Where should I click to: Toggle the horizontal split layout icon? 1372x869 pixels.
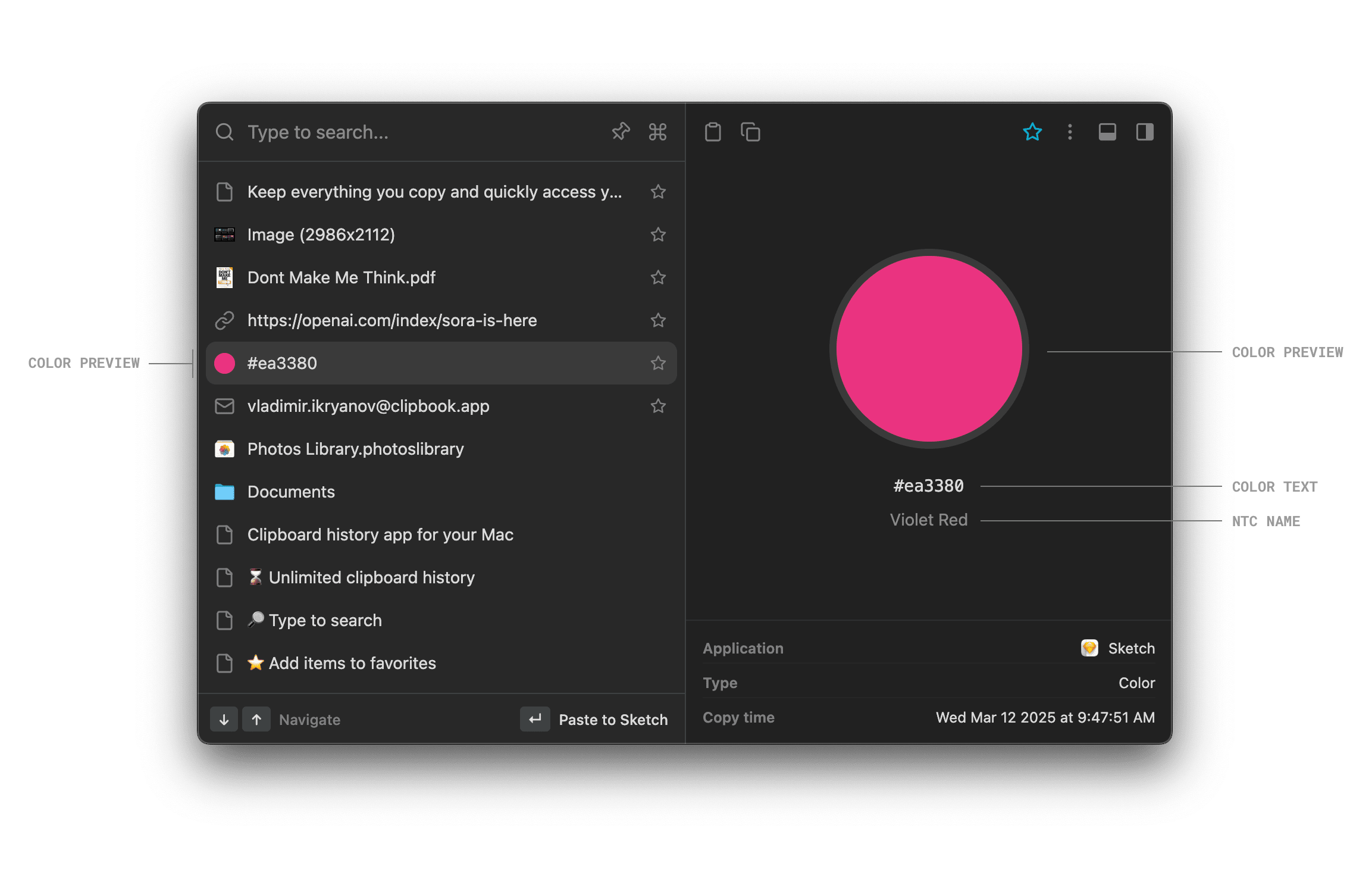coord(1107,132)
